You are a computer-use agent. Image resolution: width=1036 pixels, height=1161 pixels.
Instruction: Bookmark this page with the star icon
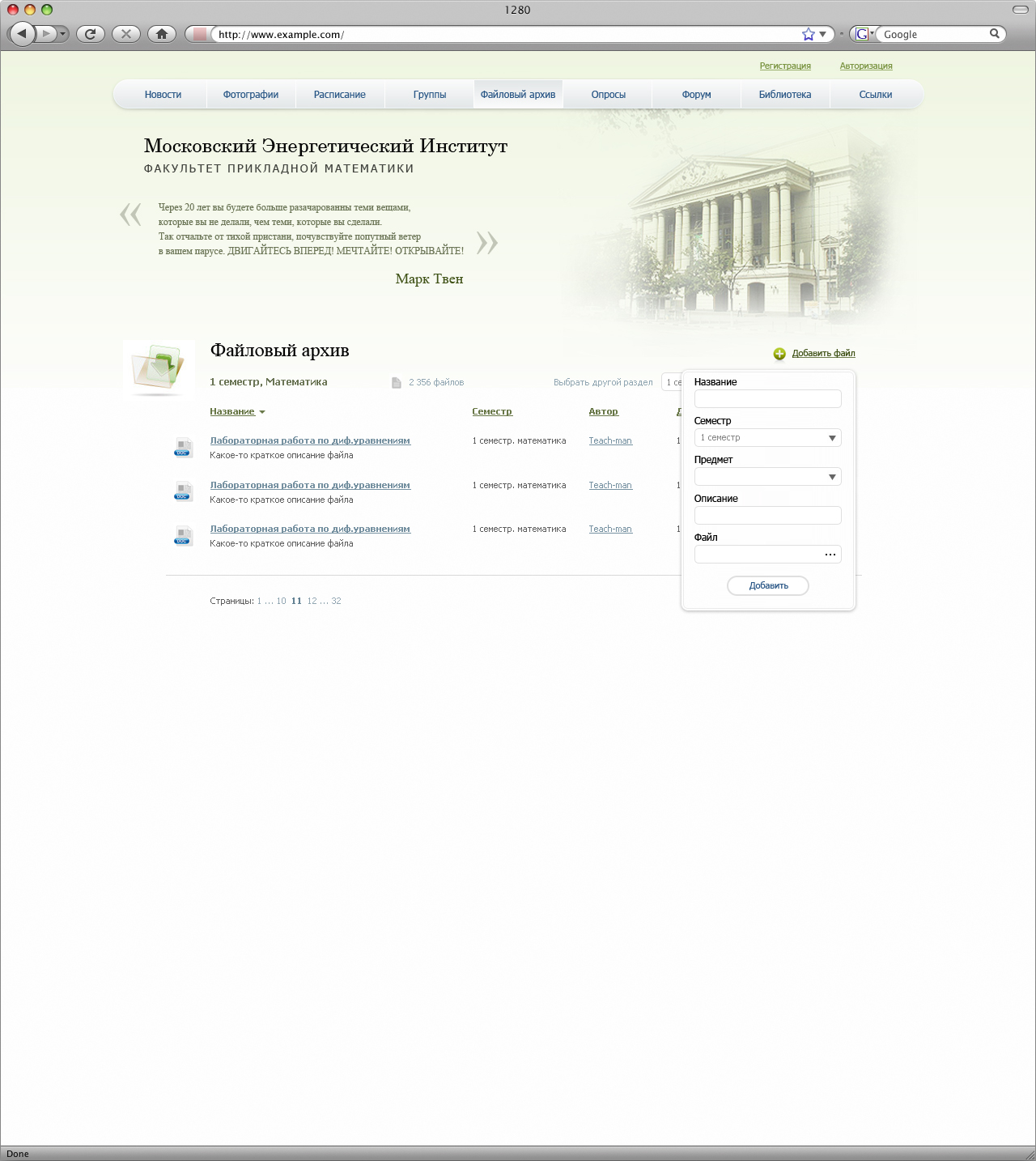click(809, 34)
